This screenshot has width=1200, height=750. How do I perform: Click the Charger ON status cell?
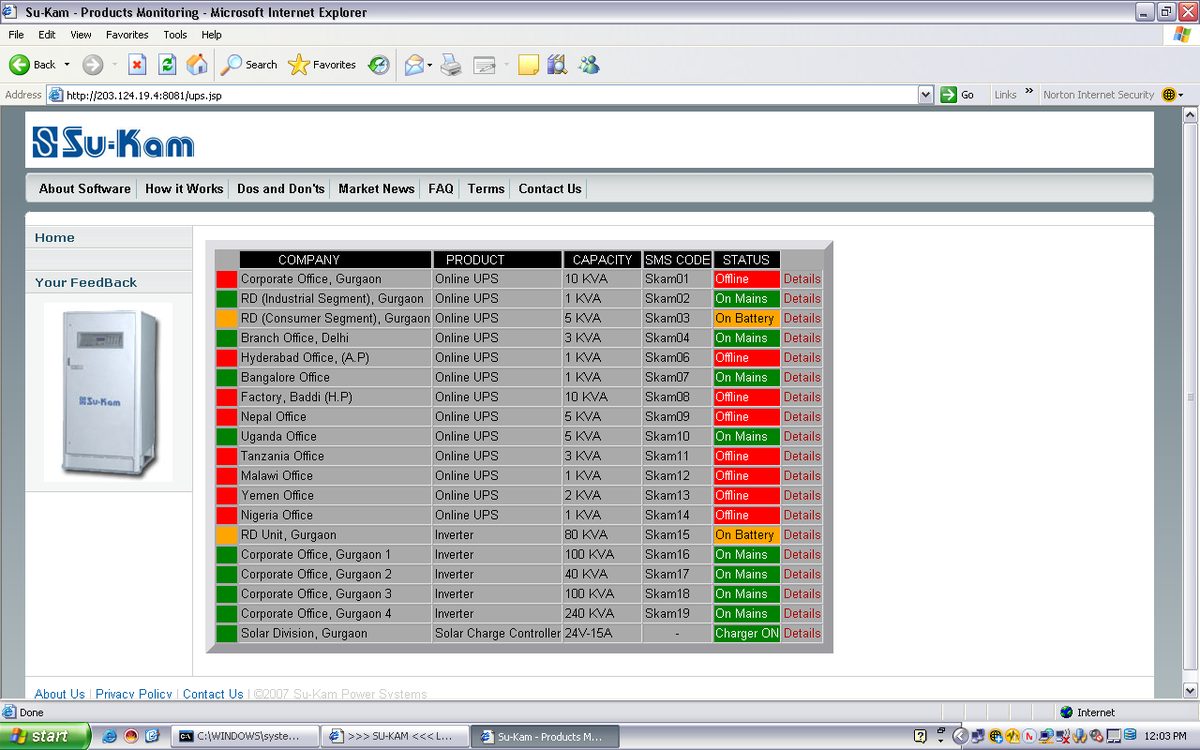746,633
